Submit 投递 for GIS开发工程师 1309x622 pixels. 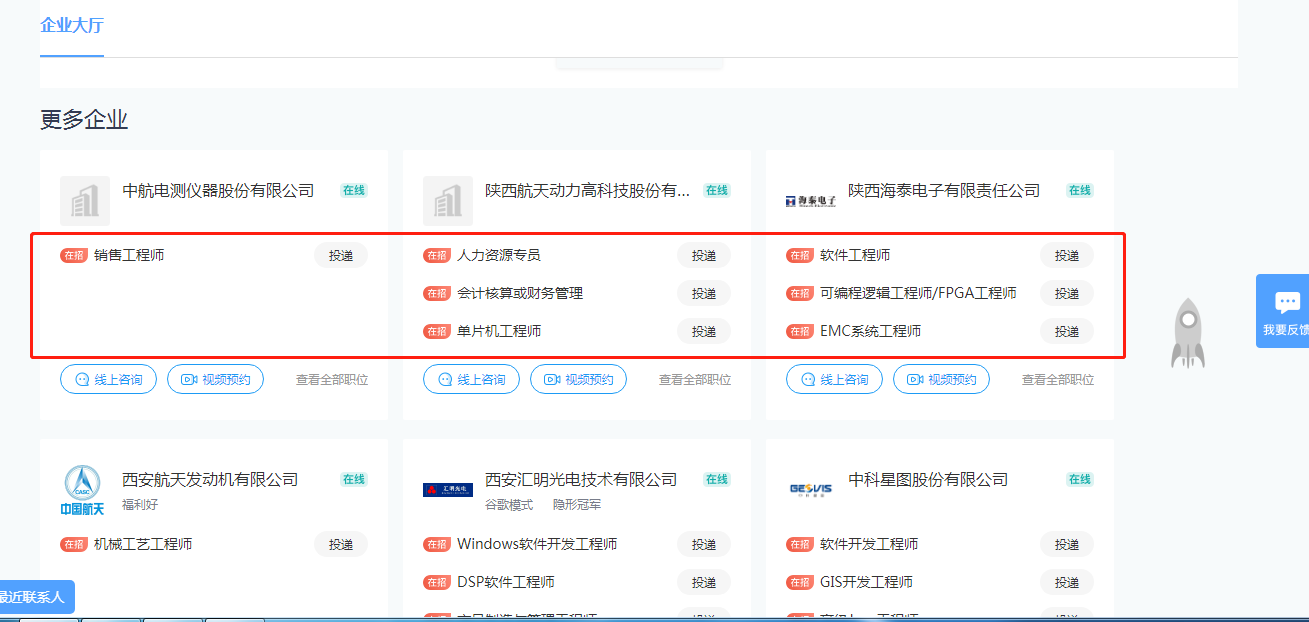click(x=1066, y=582)
